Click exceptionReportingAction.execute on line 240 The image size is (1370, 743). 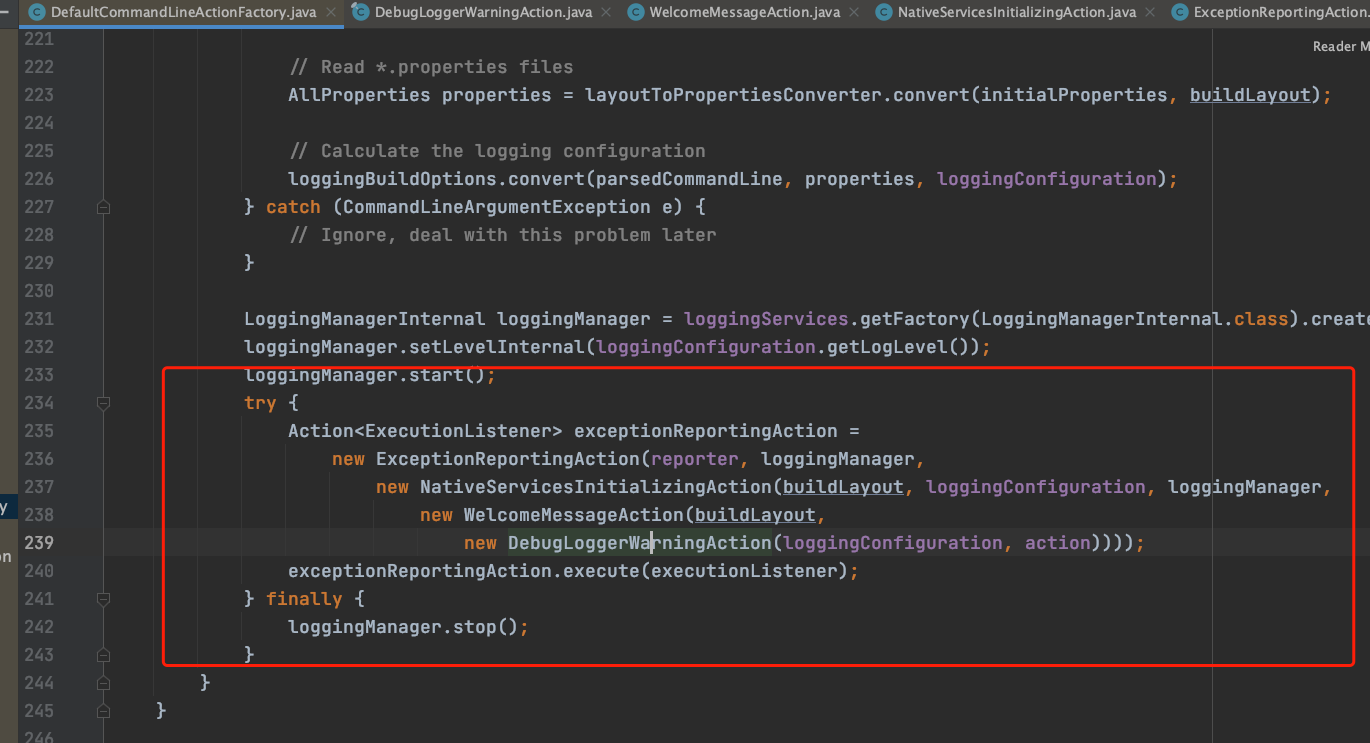pyautogui.click(x=464, y=571)
